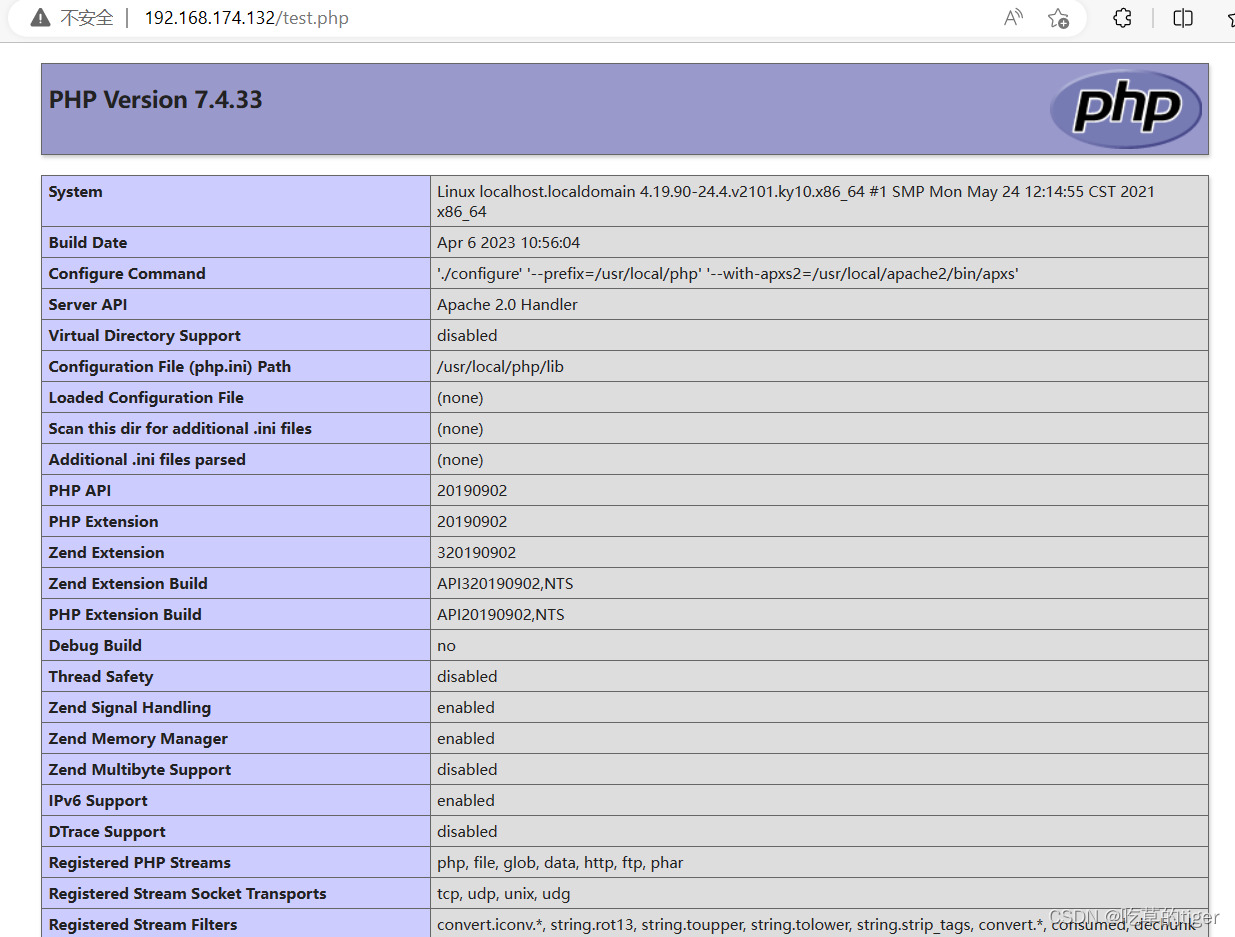Click the Debug Build label
This screenshot has height=937, width=1235.
95,645
